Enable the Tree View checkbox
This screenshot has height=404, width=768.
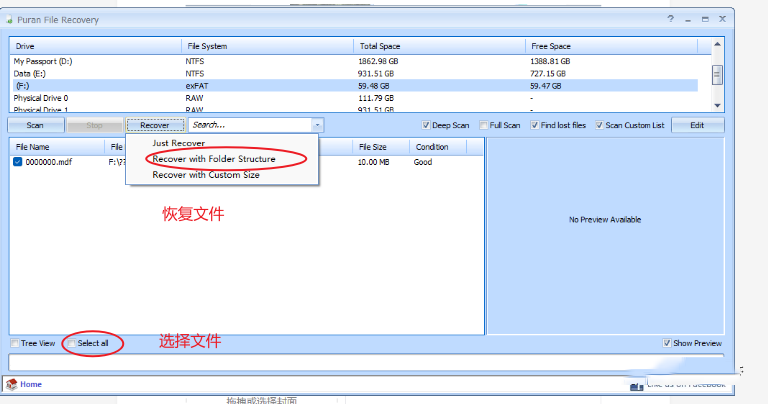pyautogui.click(x=15, y=343)
